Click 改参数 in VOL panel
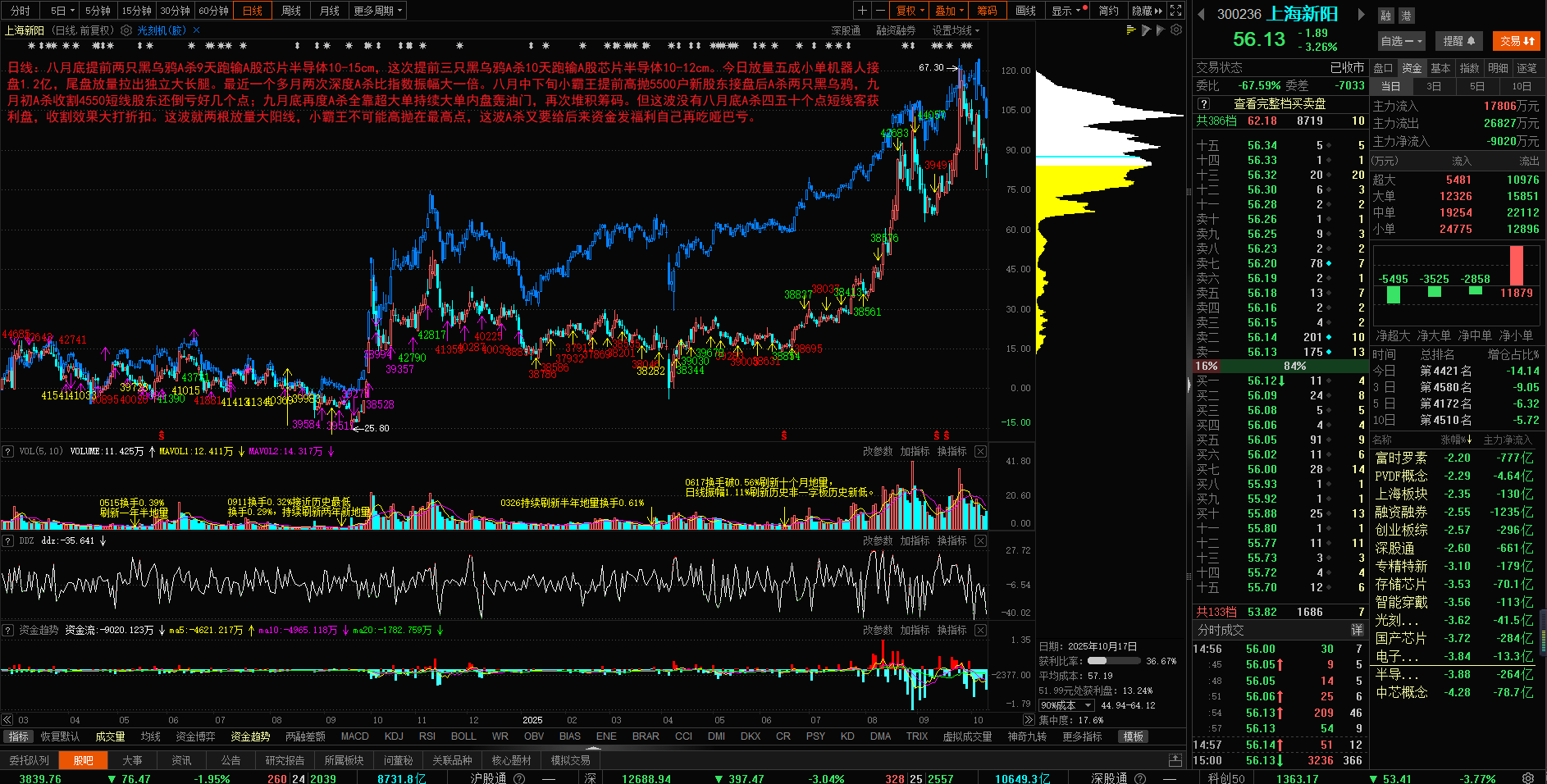The width and height of the screenshot is (1547, 784). (x=878, y=451)
